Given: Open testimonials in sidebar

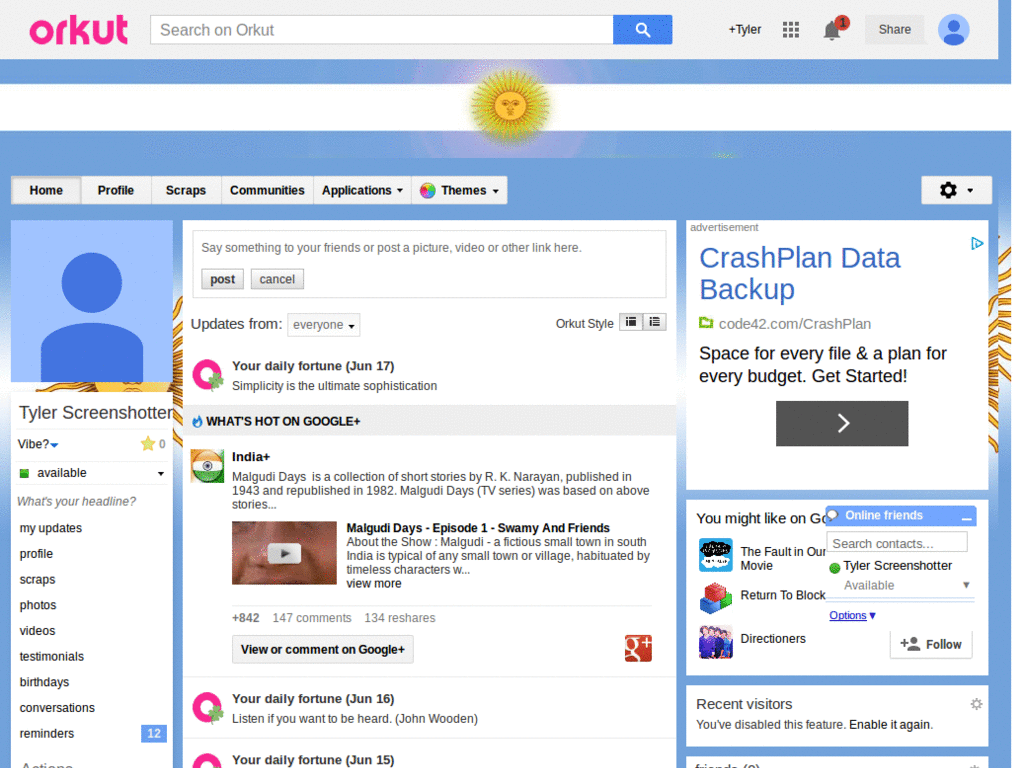Looking at the screenshot, I should click(x=52, y=656).
